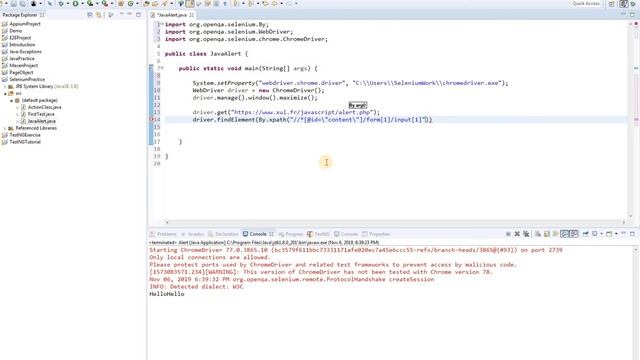Toggle Show Console When Standard Out Changes

click(x=564, y=234)
